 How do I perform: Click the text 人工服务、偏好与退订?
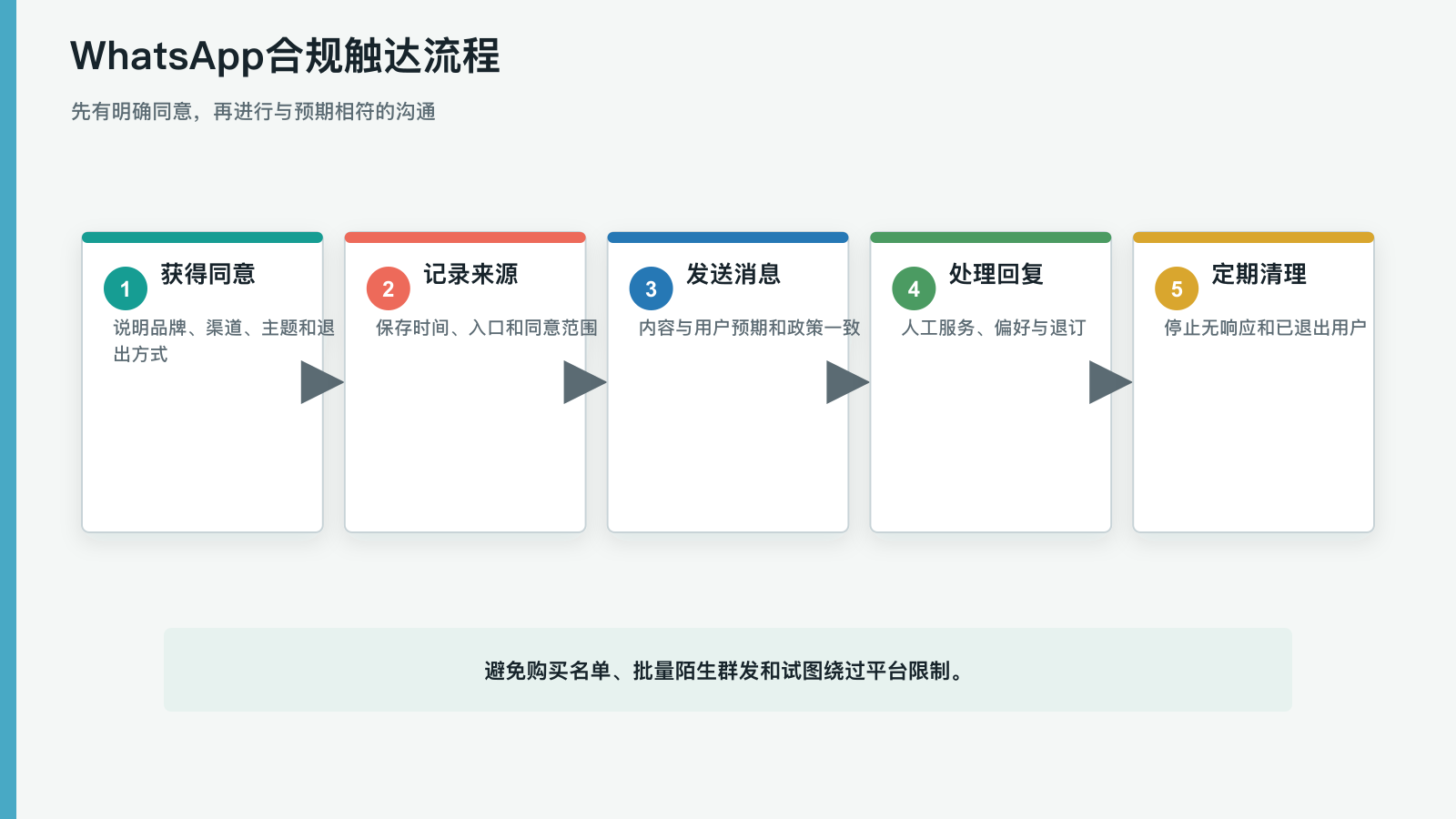pyautogui.click(x=994, y=328)
